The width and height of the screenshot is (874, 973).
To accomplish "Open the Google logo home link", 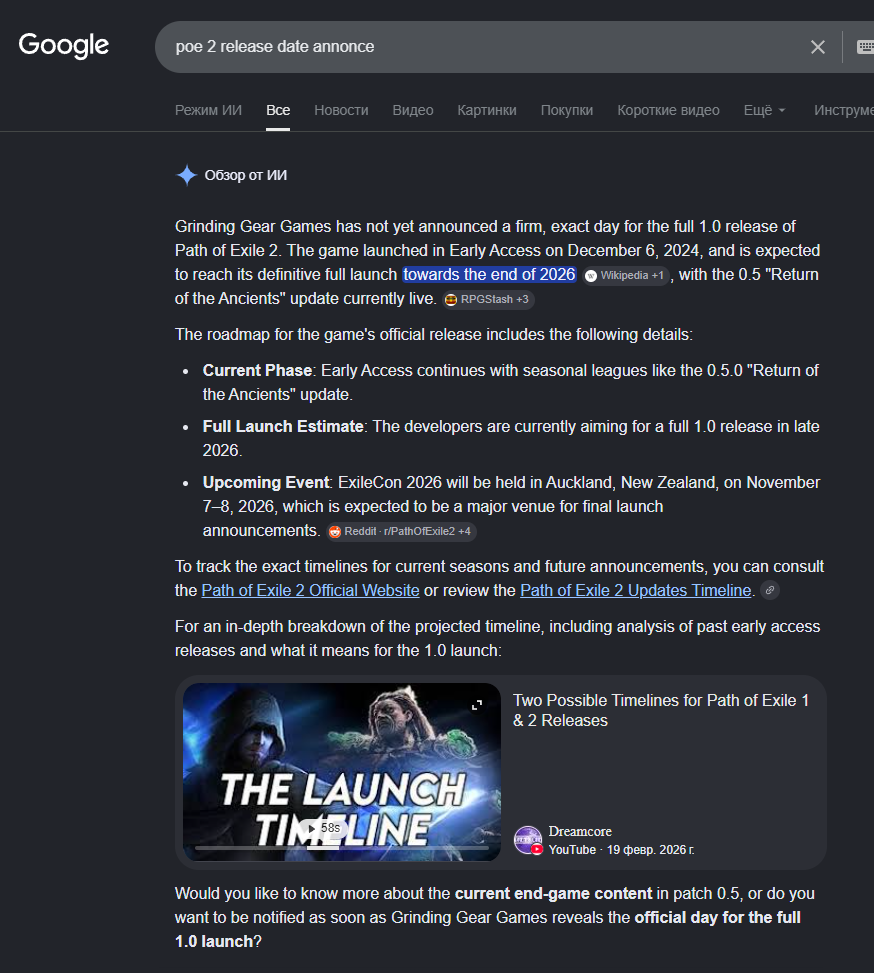I will (x=63, y=45).
